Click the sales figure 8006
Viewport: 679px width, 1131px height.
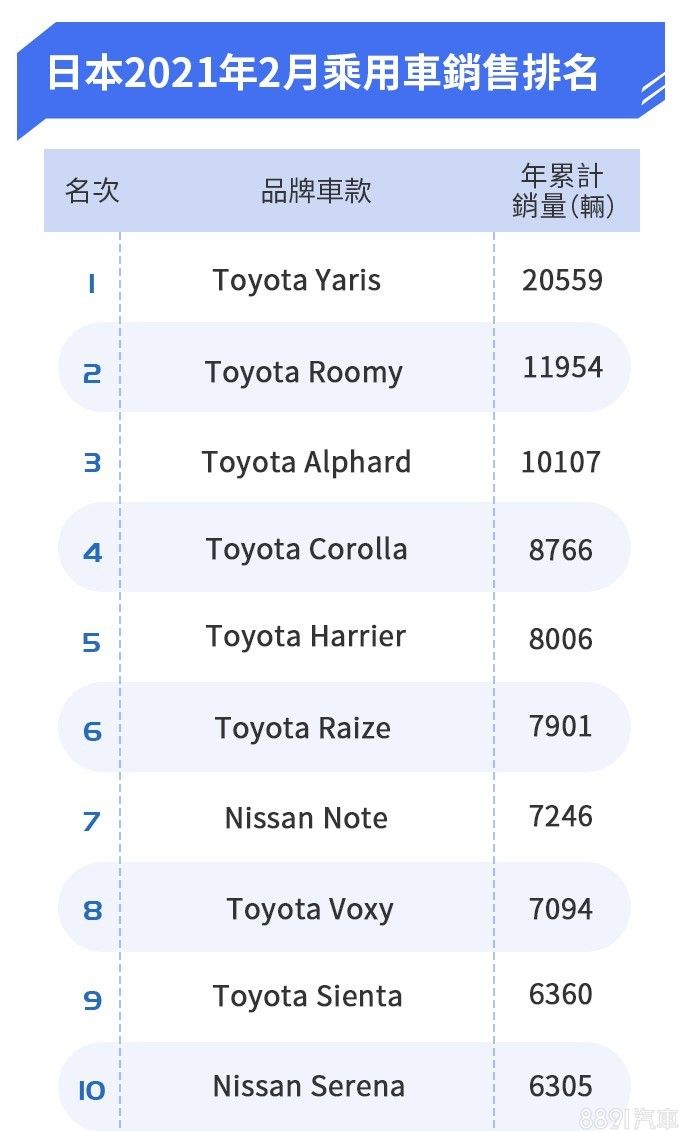561,639
